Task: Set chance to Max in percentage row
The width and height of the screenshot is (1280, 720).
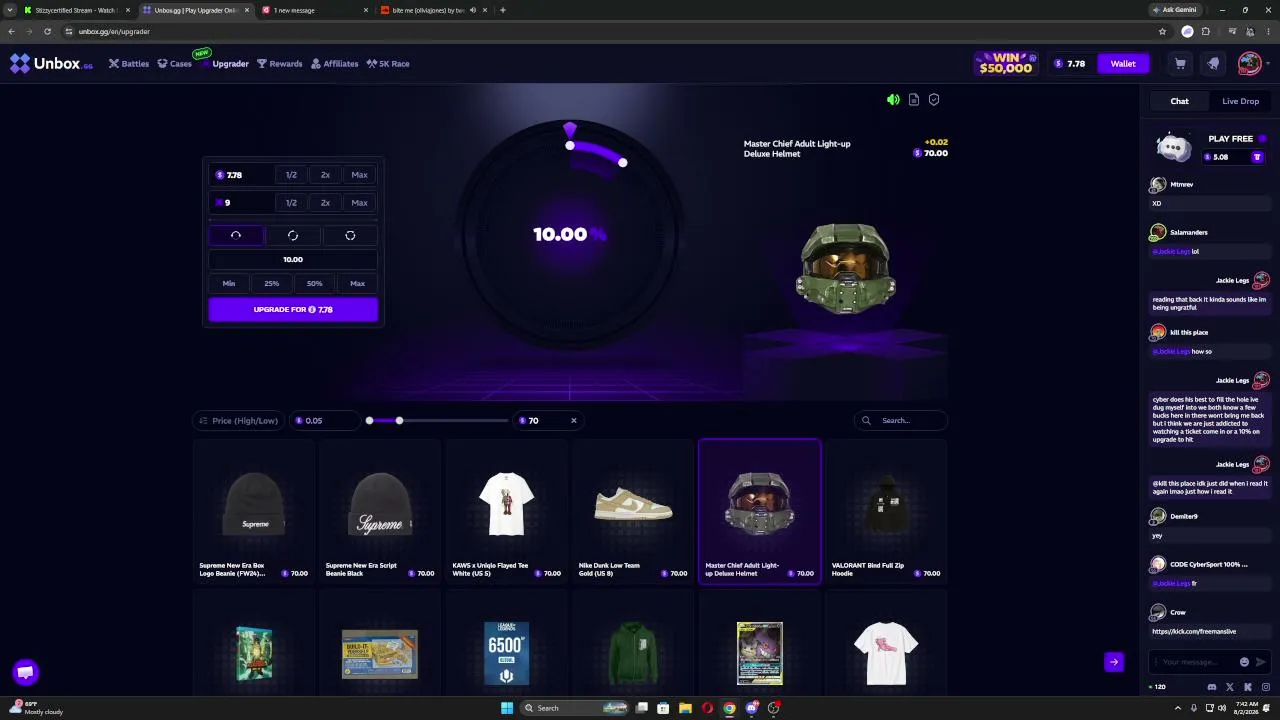Action: click(358, 284)
